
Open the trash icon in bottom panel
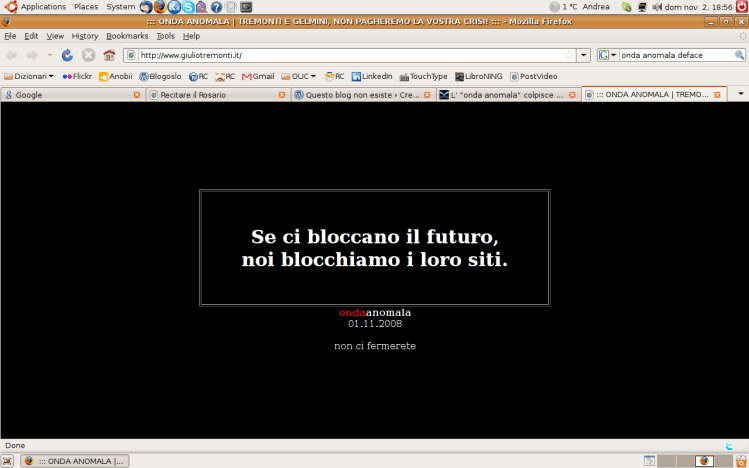(x=742, y=461)
